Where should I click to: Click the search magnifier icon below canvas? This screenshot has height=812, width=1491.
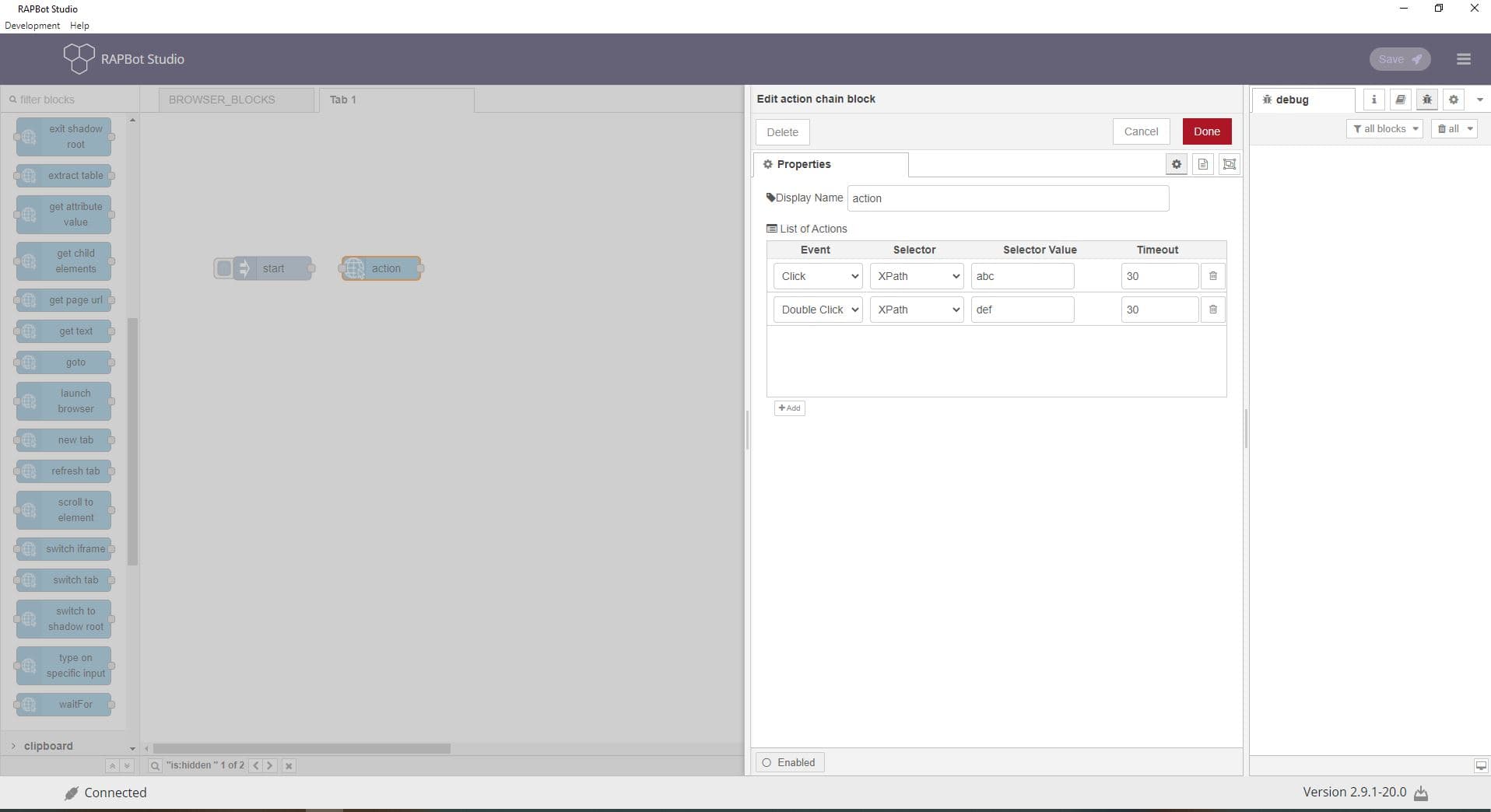click(155, 765)
